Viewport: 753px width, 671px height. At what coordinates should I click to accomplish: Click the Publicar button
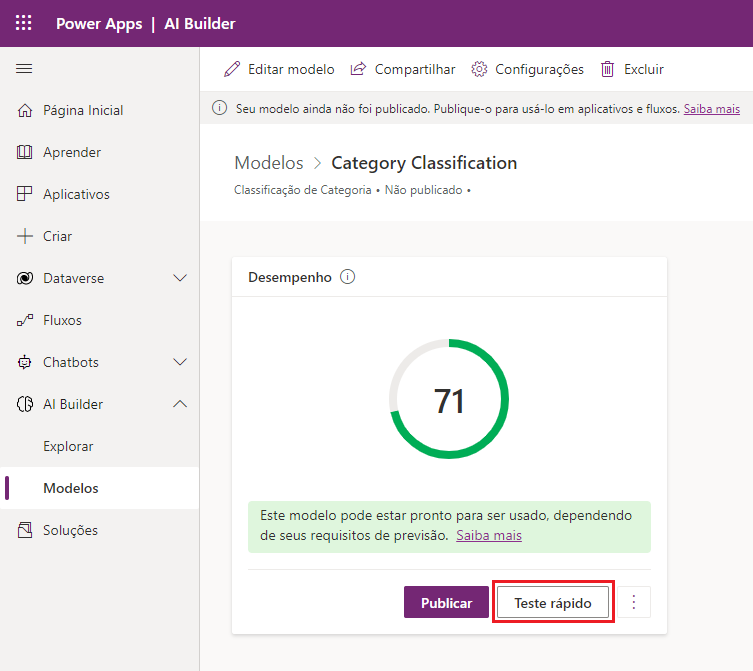pyautogui.click(x=446, y=602)
